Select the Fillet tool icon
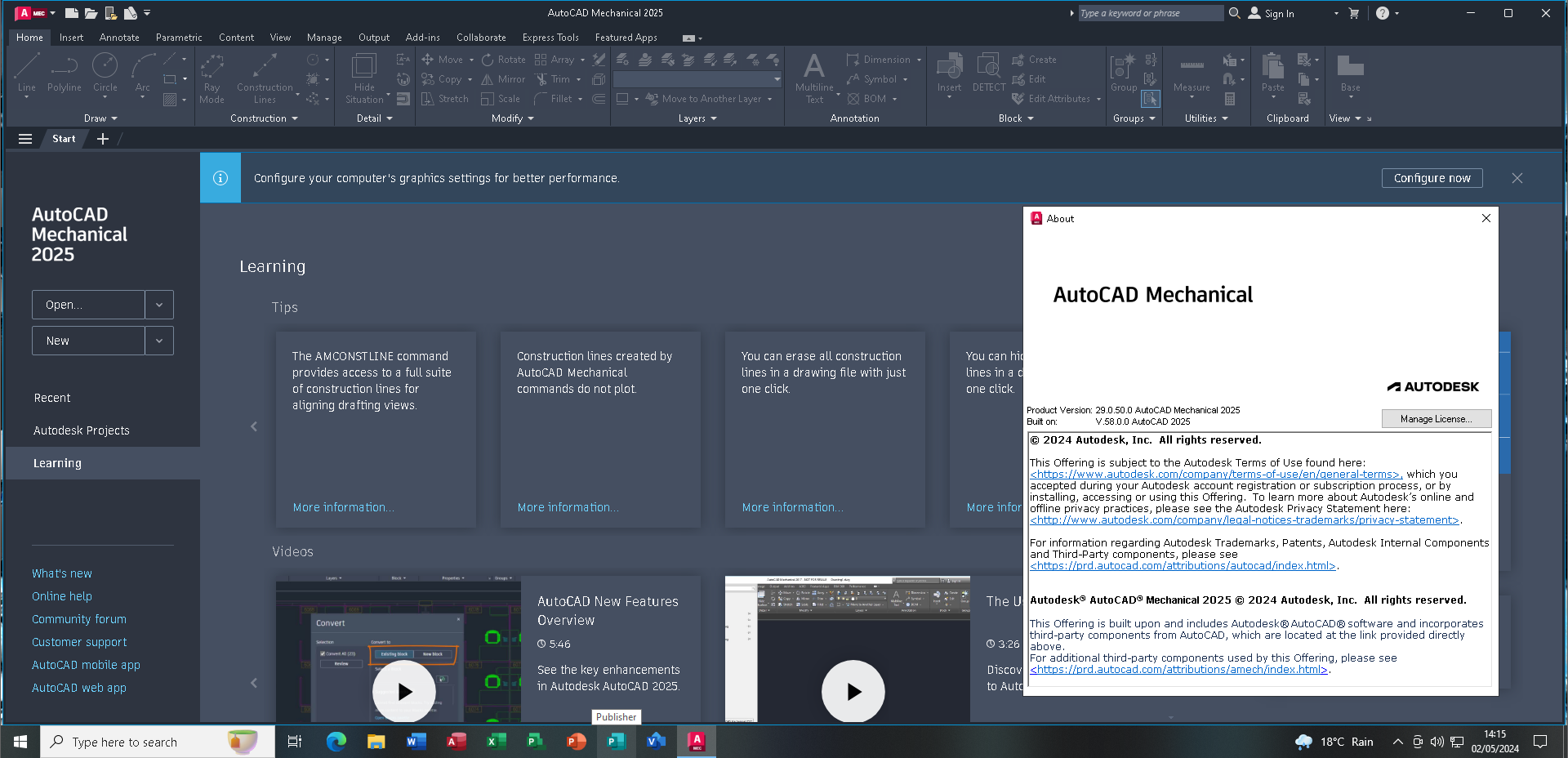This screenshot has height=758, width=1568. coord(541,99)
